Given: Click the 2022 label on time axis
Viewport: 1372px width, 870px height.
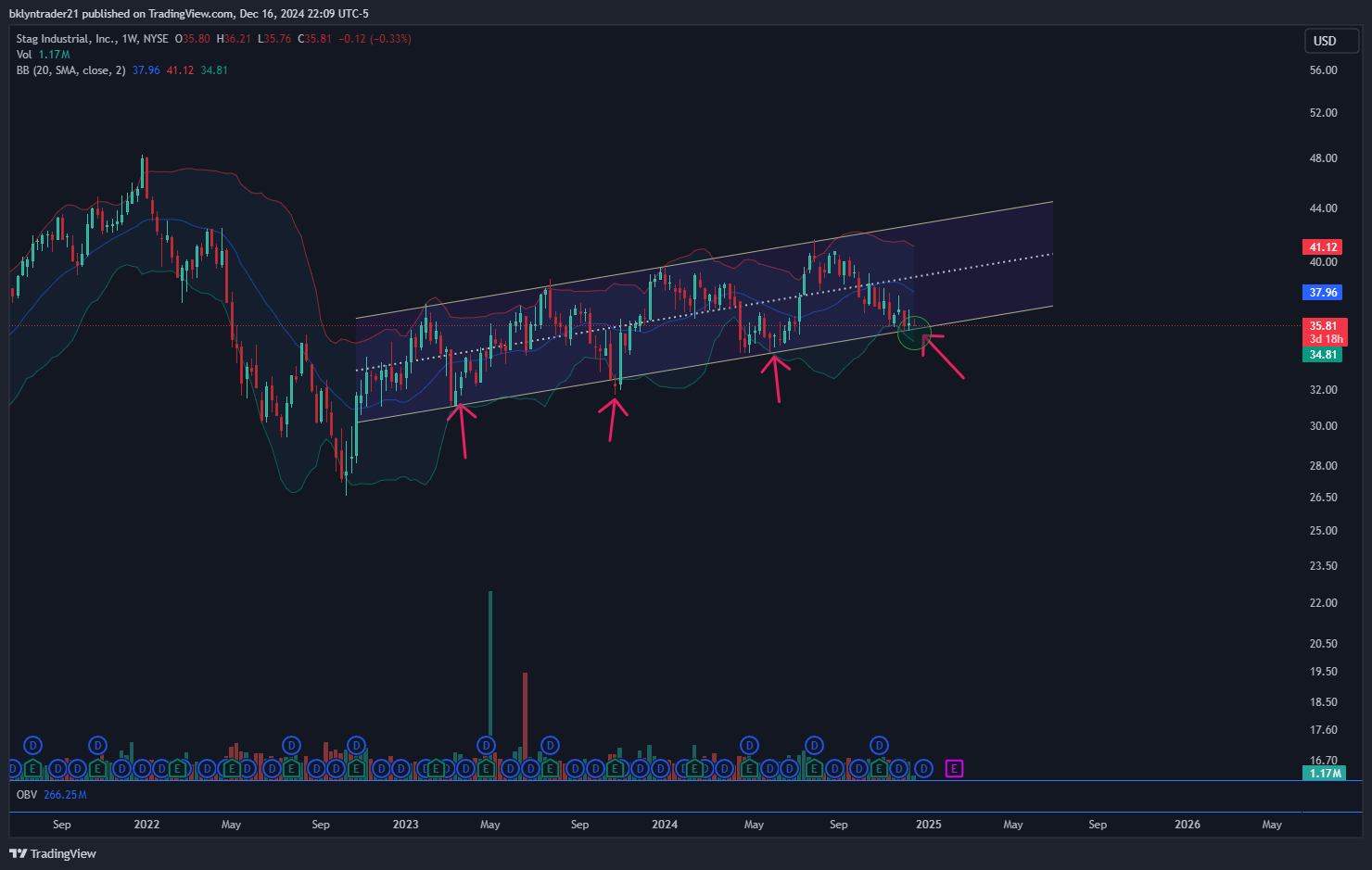Looking at the screenshot, I should pyautogui.click(x=146, y=825).
